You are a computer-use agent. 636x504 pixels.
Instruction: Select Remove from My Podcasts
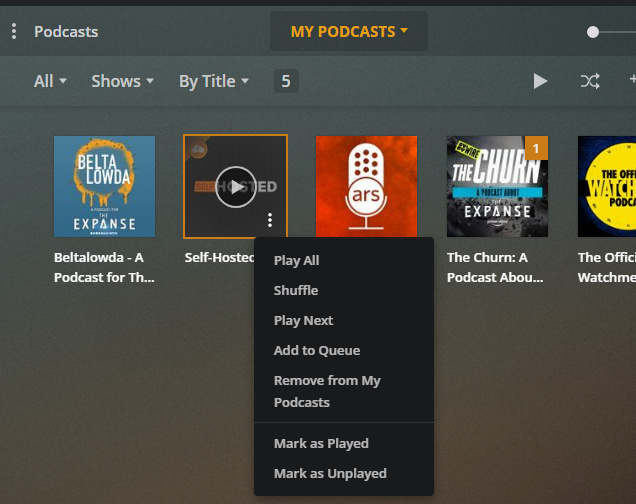pyautogui.click(x=344, y=391)
